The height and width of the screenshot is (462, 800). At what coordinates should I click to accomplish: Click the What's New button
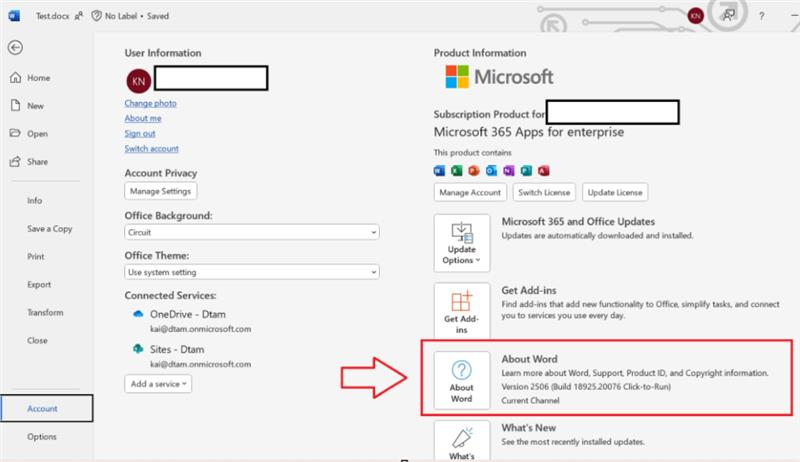pos(462,441)
